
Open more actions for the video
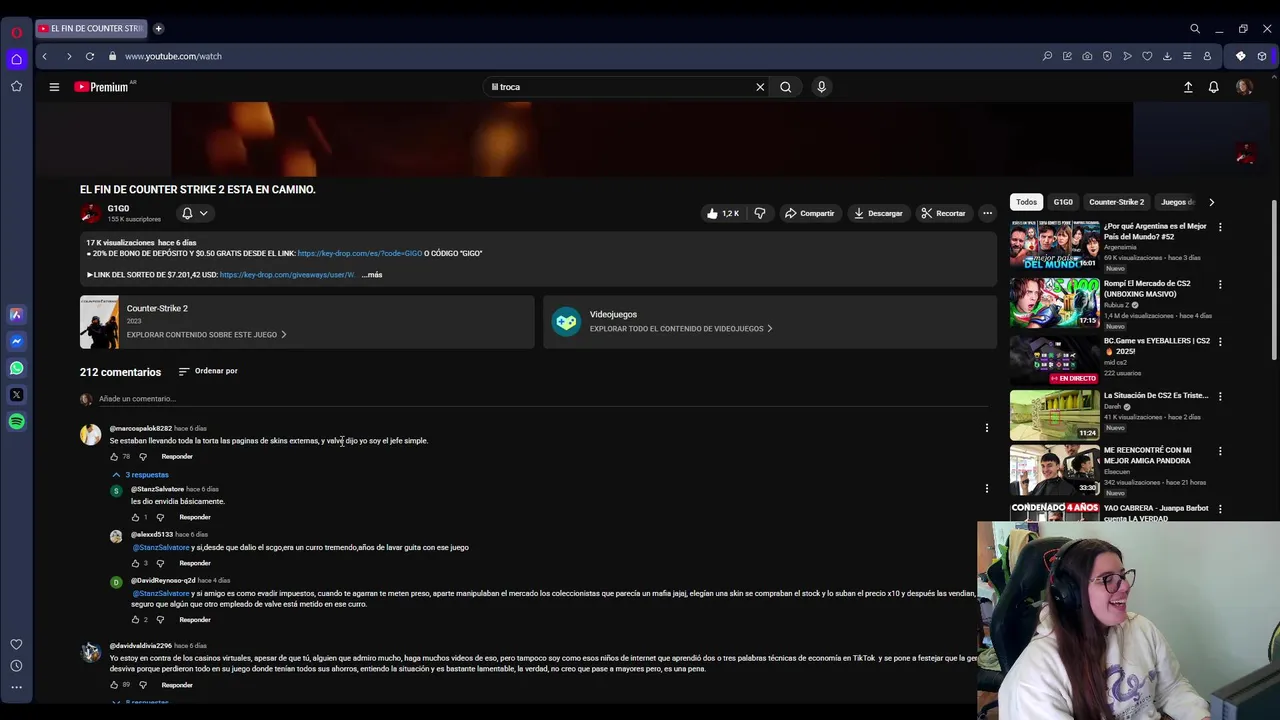tap(987, 213)
